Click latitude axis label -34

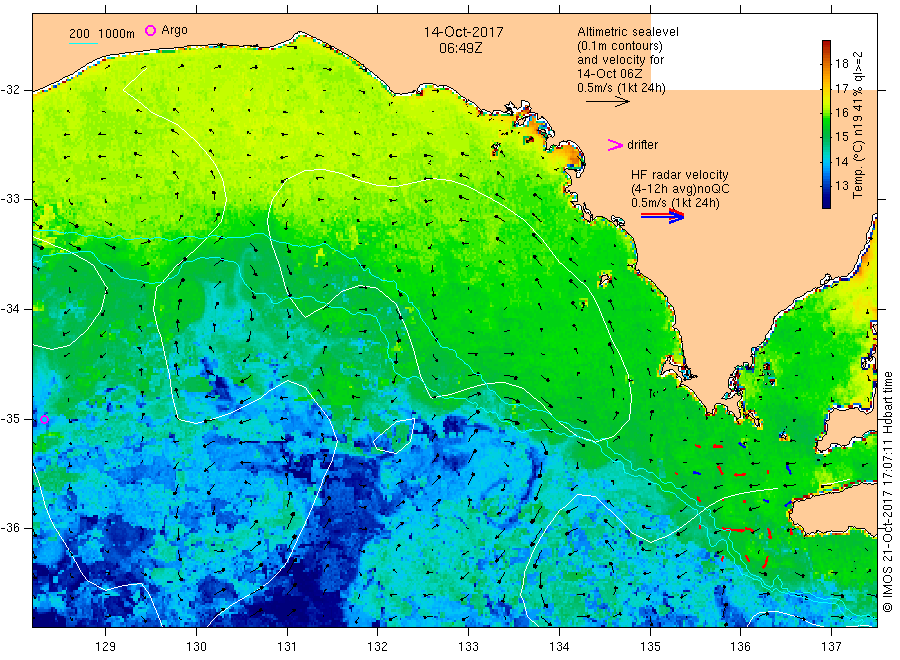[10, 309]
